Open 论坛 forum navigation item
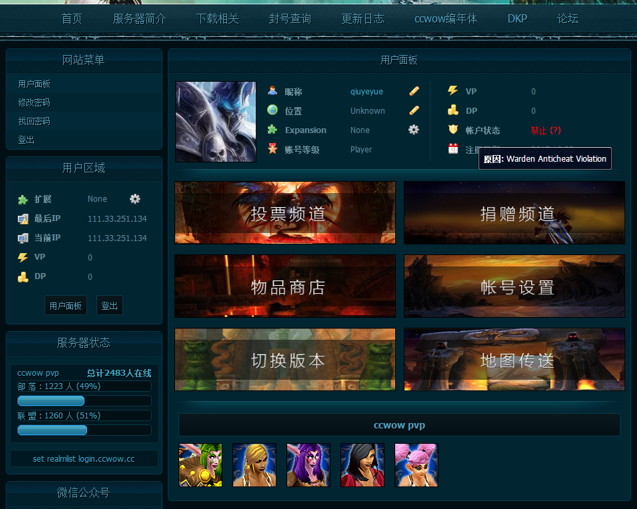This screenshot has width=637, height=509. [x=568, y=19]
